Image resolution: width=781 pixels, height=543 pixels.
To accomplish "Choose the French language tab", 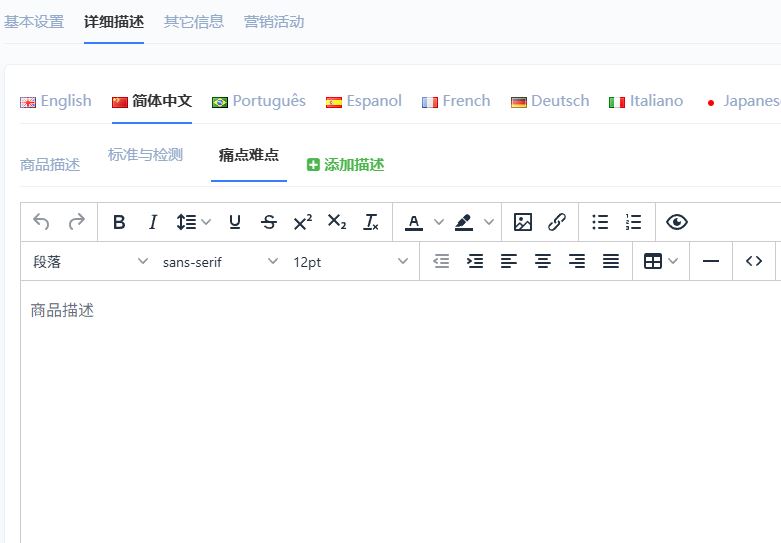I will 456,101.
